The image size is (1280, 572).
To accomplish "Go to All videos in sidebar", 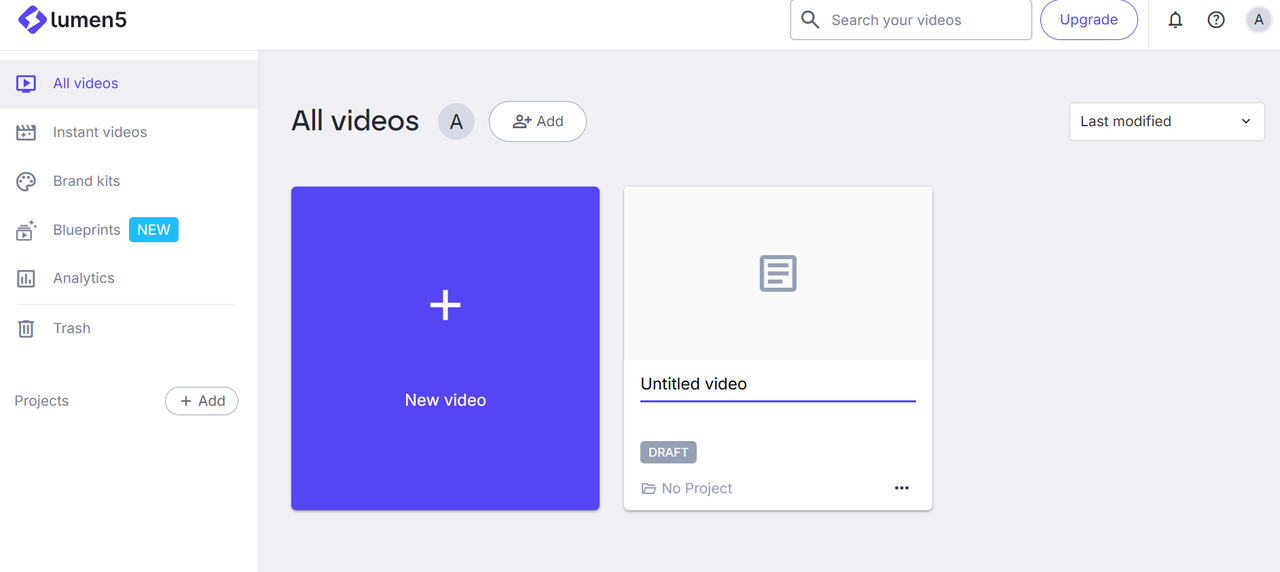I will click(129, 84).
